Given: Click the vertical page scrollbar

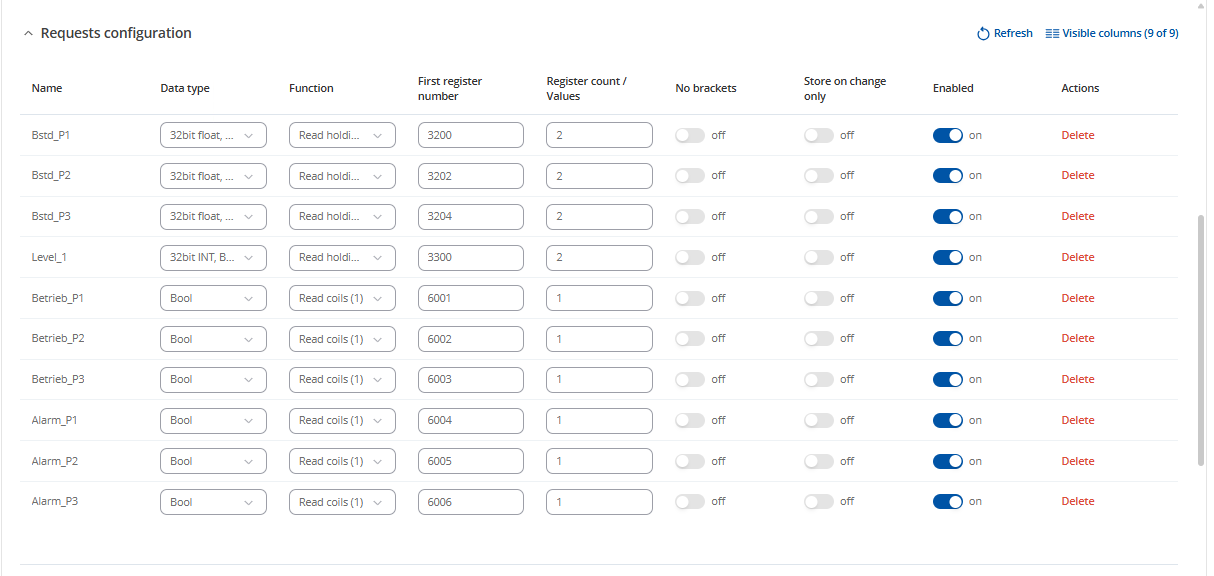Looking at the screenshot, I should pyautogui.click(x=1201, y=338).
